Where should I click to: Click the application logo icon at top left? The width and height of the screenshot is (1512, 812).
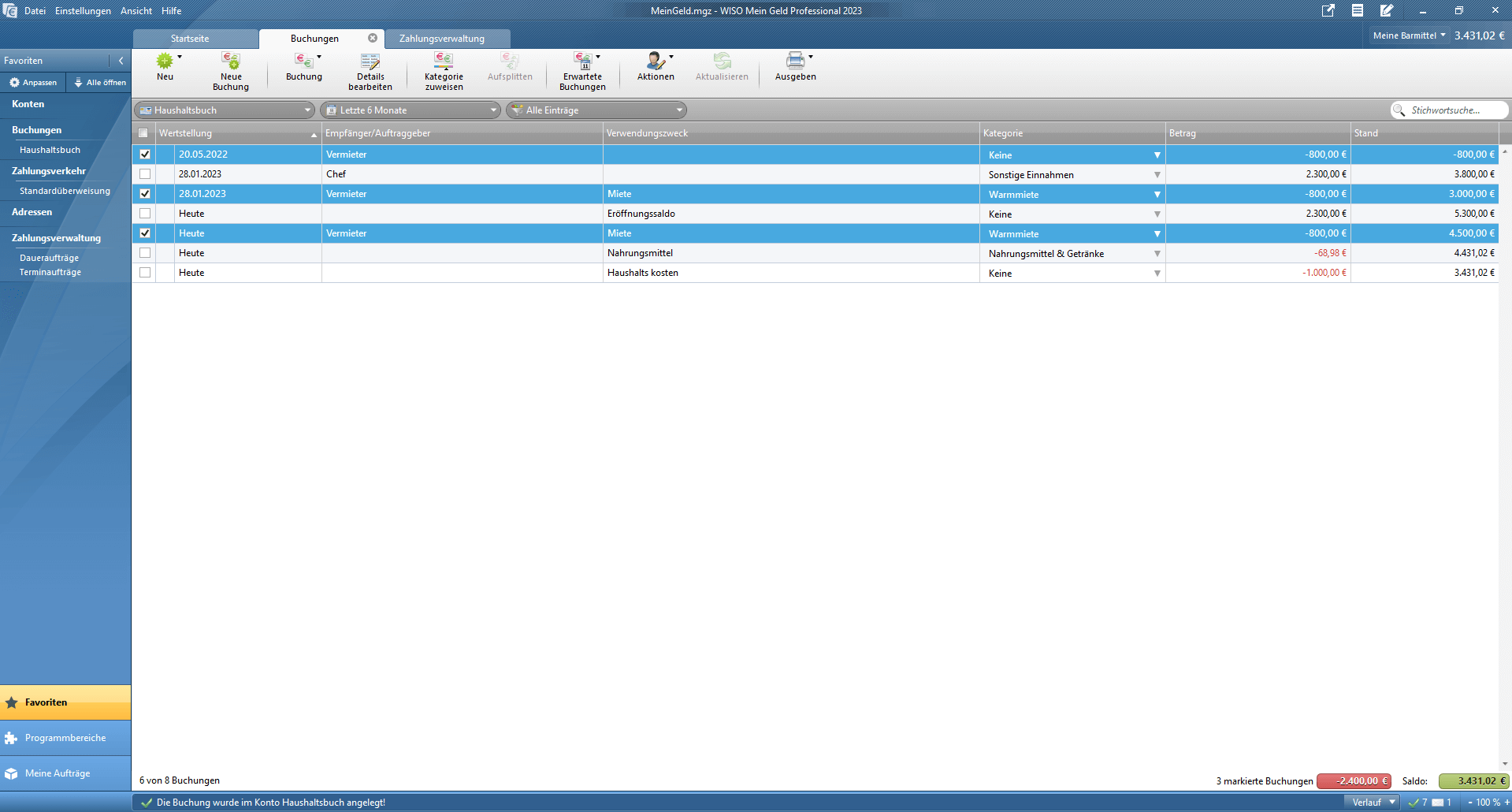coord(10,10)
